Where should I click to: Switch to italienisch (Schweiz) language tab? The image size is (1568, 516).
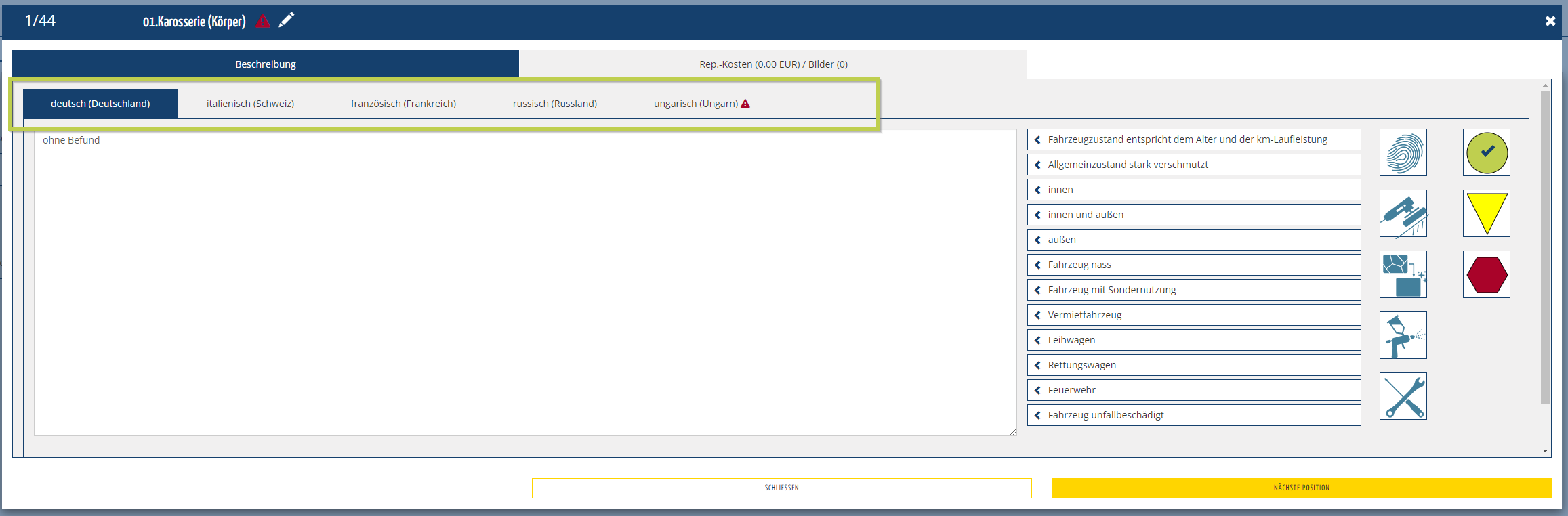coord(250,104)
